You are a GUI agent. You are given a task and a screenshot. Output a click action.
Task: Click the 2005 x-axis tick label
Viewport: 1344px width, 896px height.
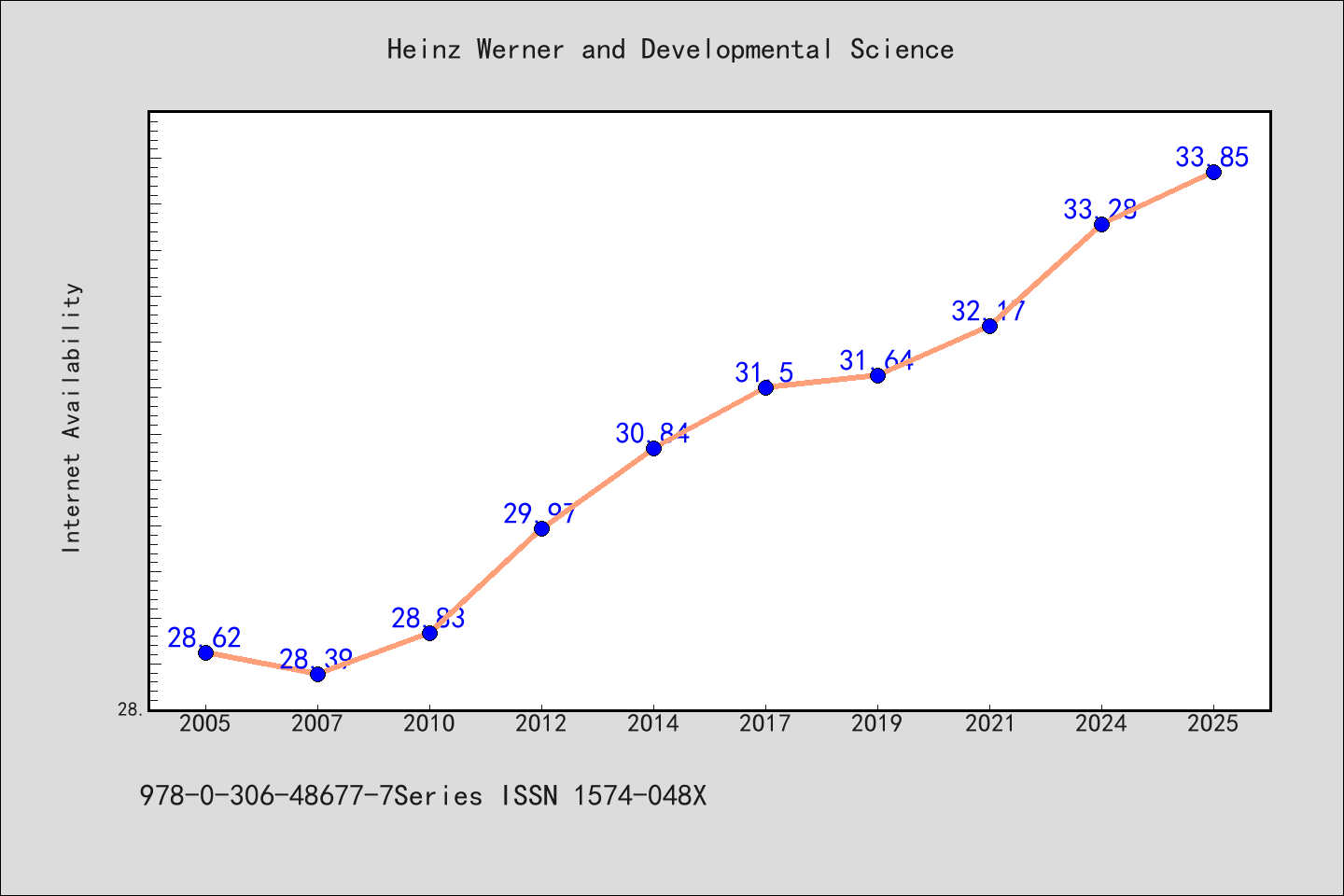pos(205,723)
